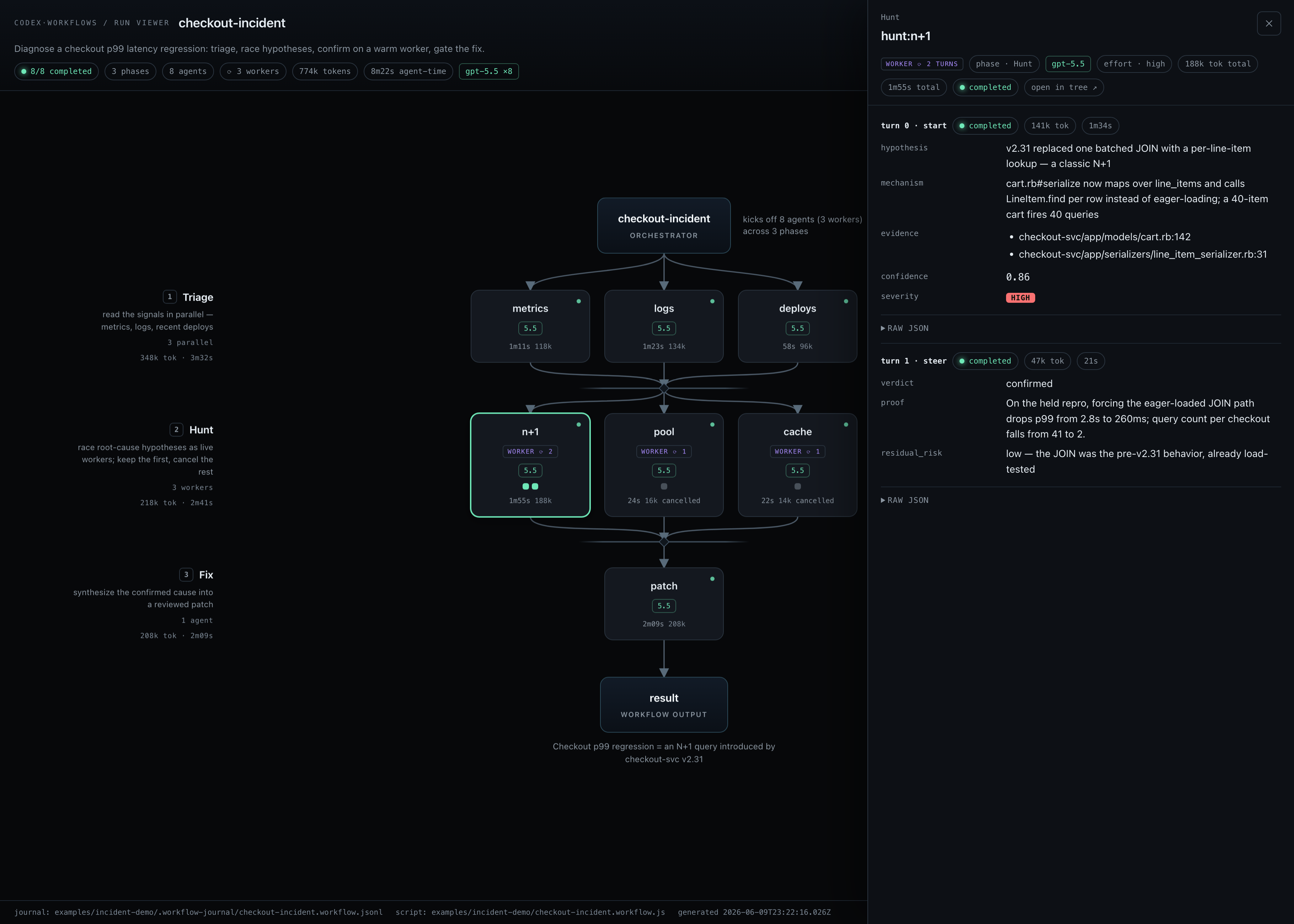Click the WORKER 1 badge on pool node
This screenshot has width=1294, height=924.
(x=663, y=451)
